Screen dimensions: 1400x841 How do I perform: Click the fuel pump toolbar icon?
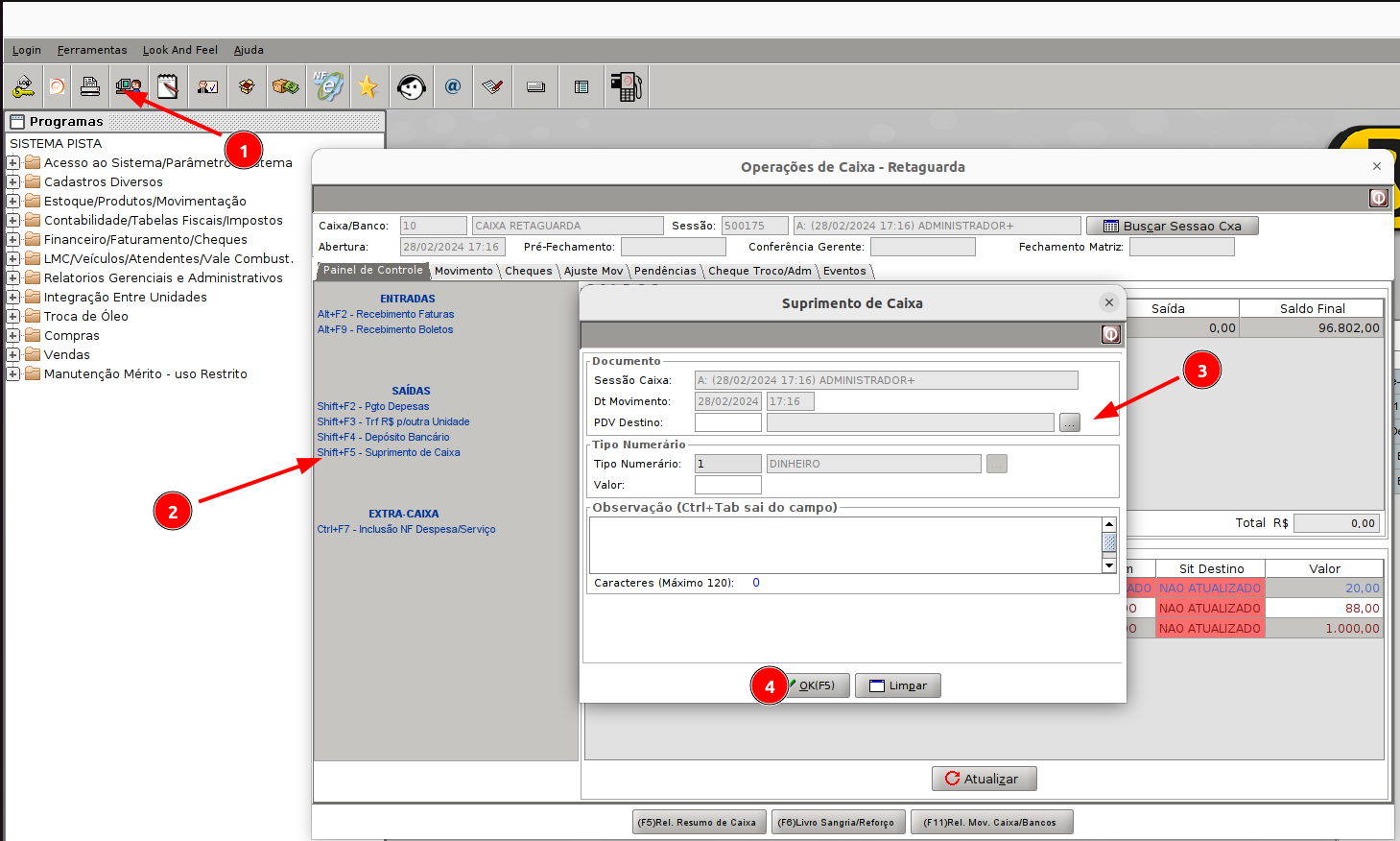[x=626, y=87]
